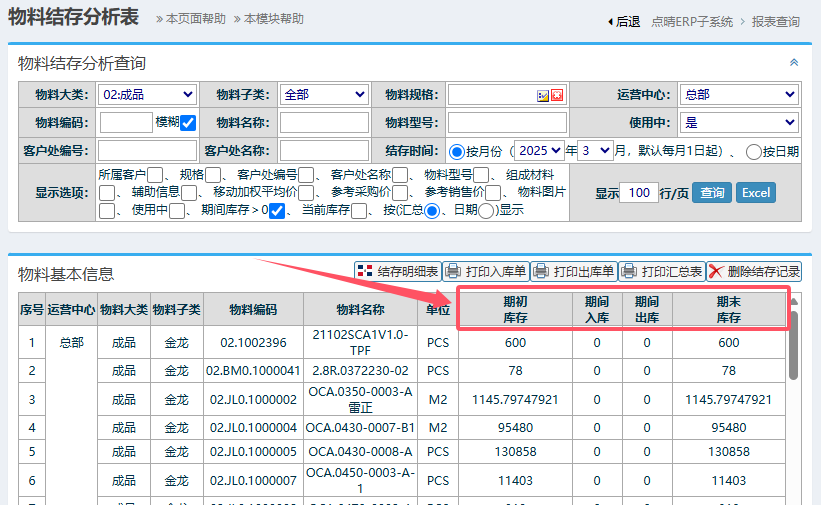Expand the 运营中心 dropdown
Image resolution: width=821 pixels, height=505 pixels.
[738, 95]
